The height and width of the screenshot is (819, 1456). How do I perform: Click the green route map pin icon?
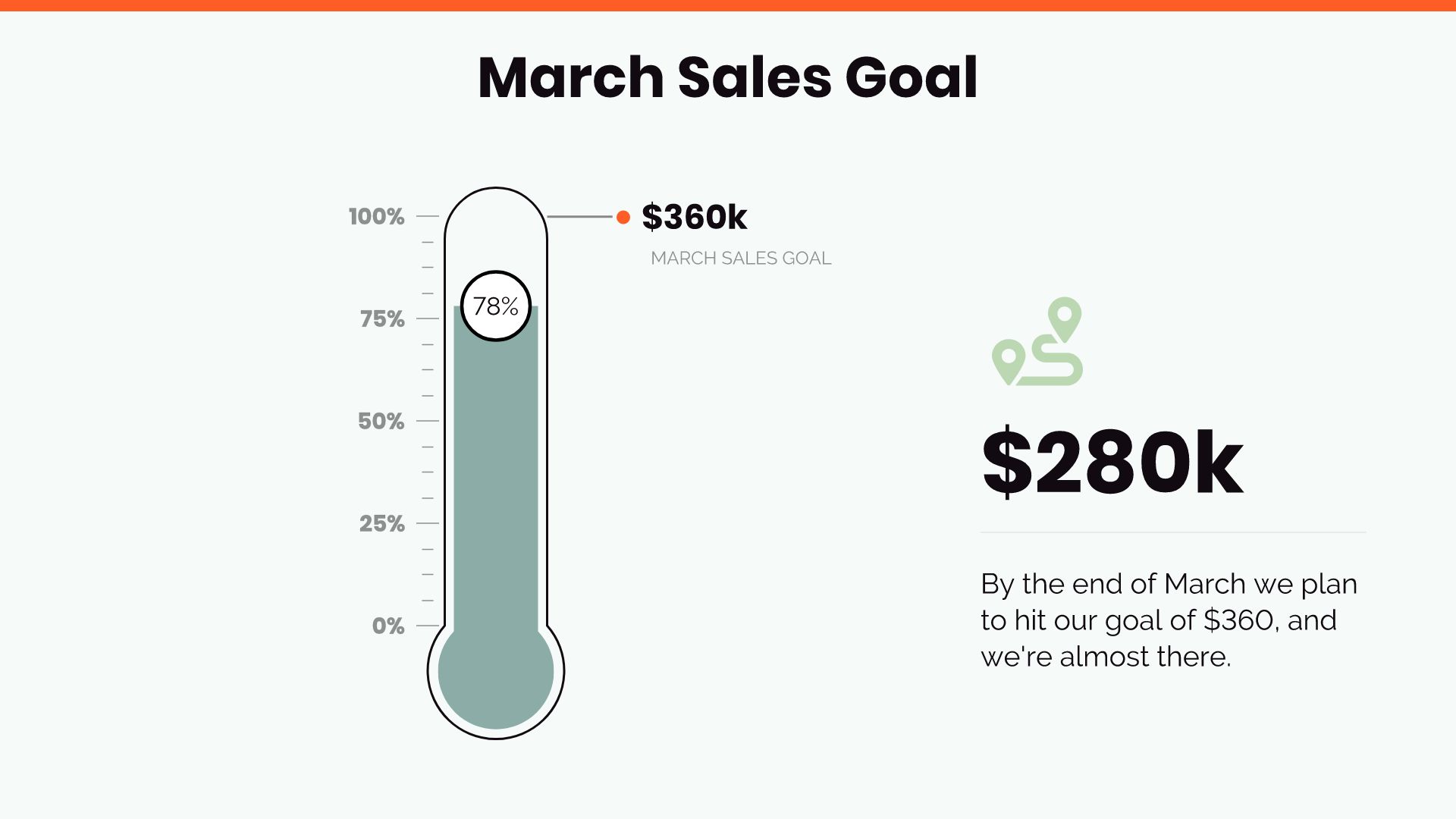(x=1037, y=342)
